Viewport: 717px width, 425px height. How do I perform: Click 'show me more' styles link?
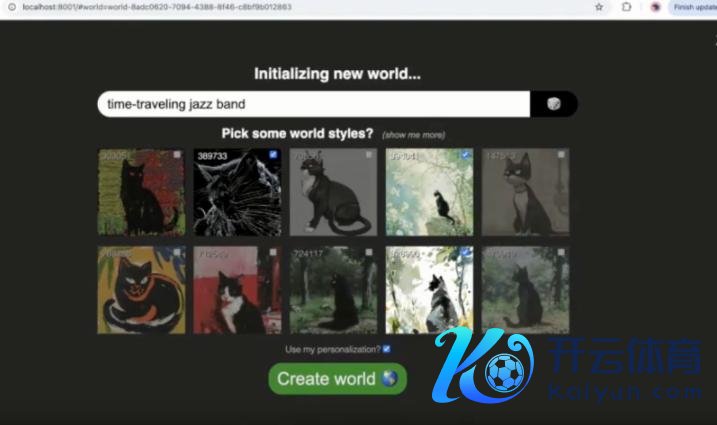pos(413,135)
